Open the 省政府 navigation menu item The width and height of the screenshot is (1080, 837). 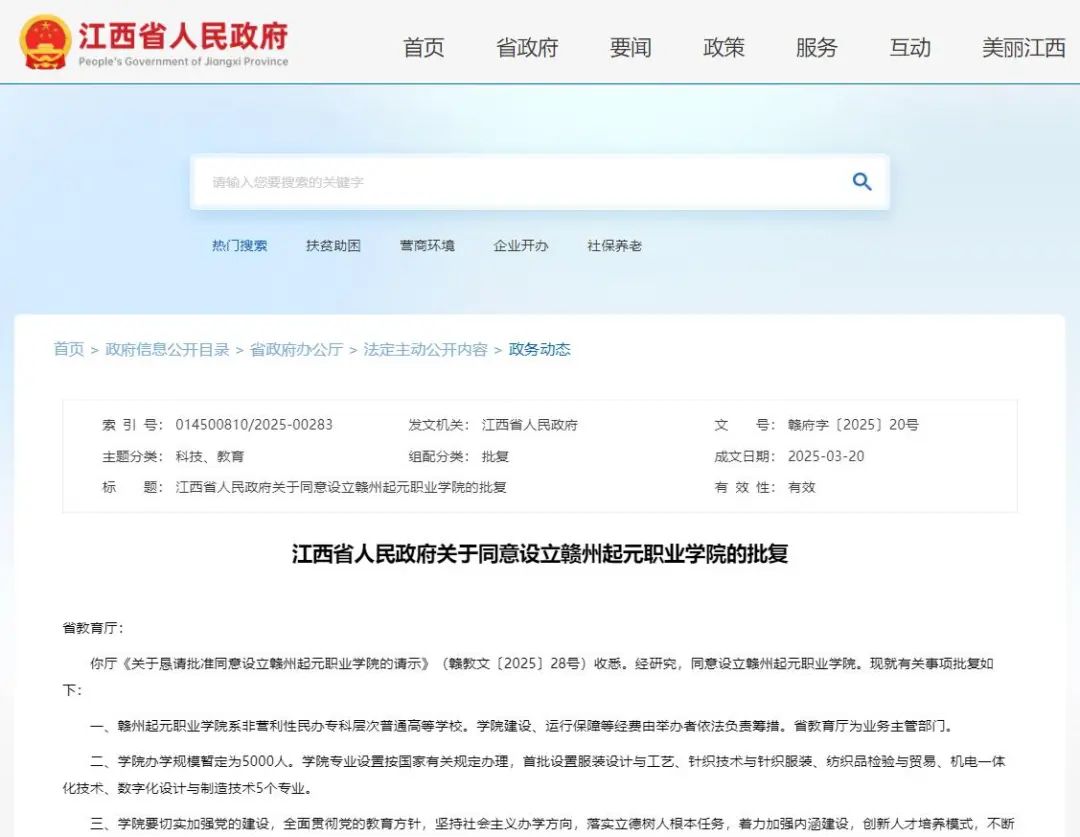tap(527, 48)
